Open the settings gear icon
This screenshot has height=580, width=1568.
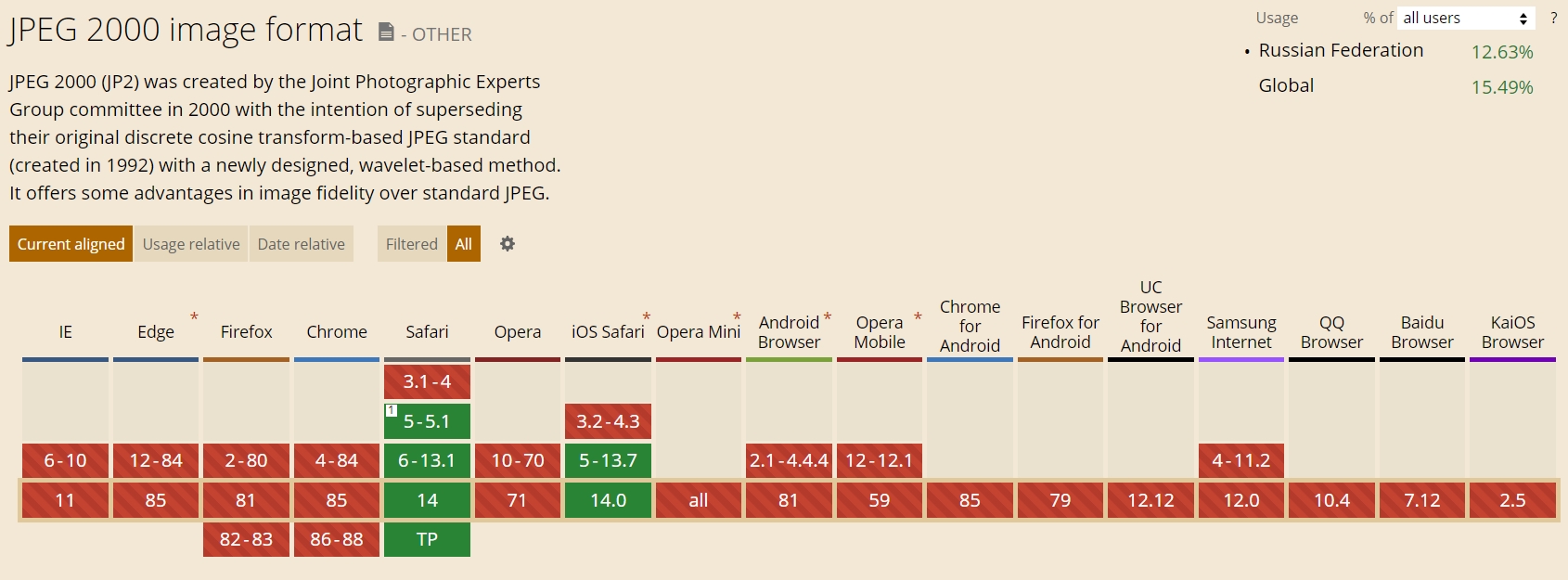[x=508, y=244]
